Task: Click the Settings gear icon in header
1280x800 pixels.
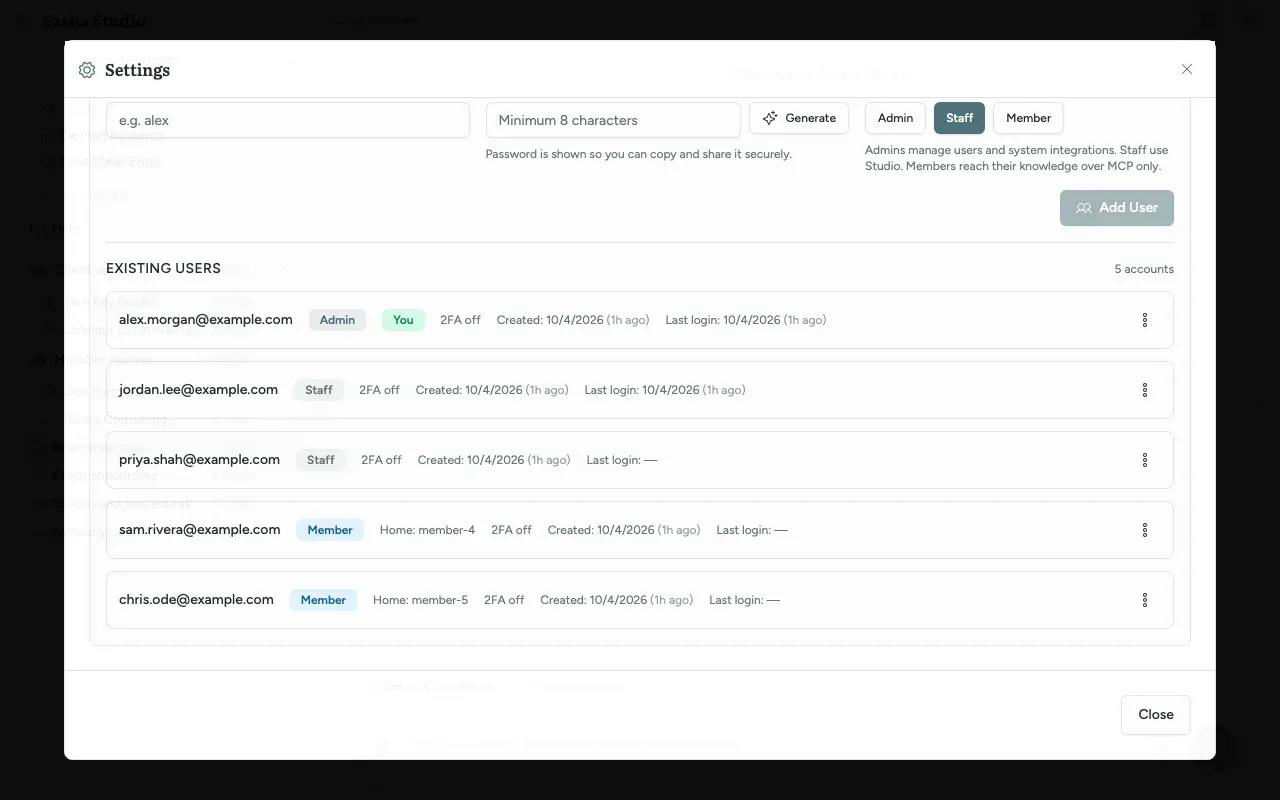Action: pyautogui.click(x=87, y=70)
